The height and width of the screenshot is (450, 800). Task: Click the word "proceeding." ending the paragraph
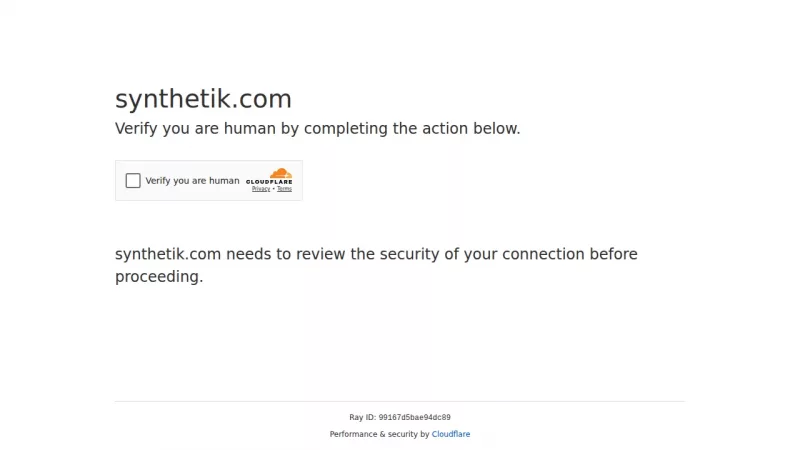tap(159, 277)
